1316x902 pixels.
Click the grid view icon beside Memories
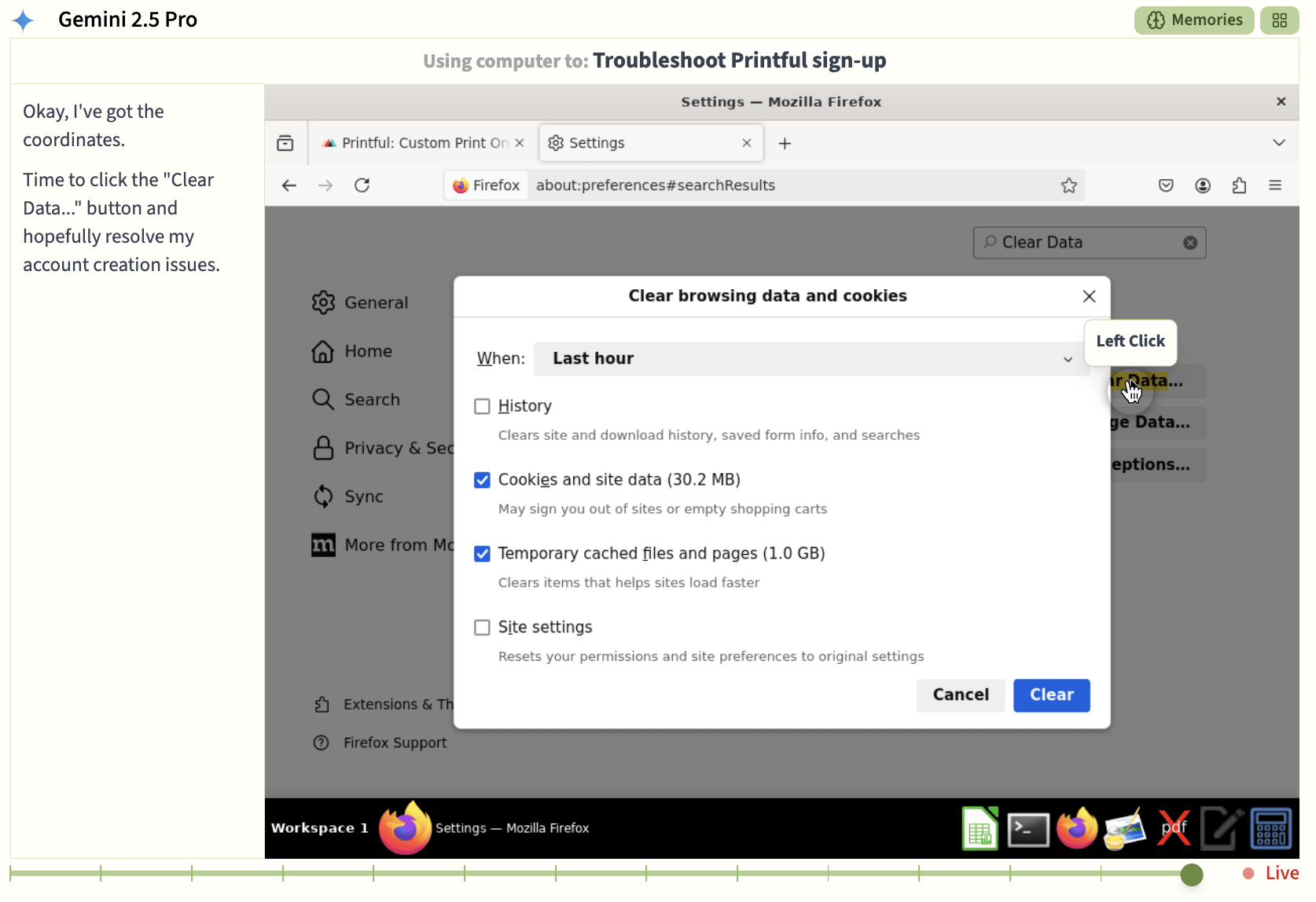(1279, 20)
